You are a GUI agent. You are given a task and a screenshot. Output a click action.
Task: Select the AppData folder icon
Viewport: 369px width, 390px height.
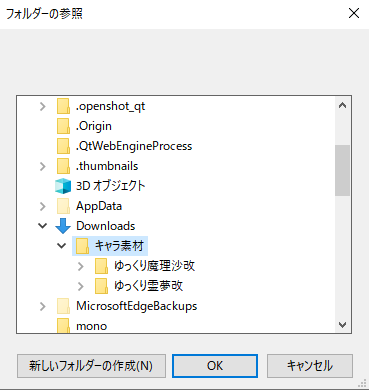[x=63, y=206]
